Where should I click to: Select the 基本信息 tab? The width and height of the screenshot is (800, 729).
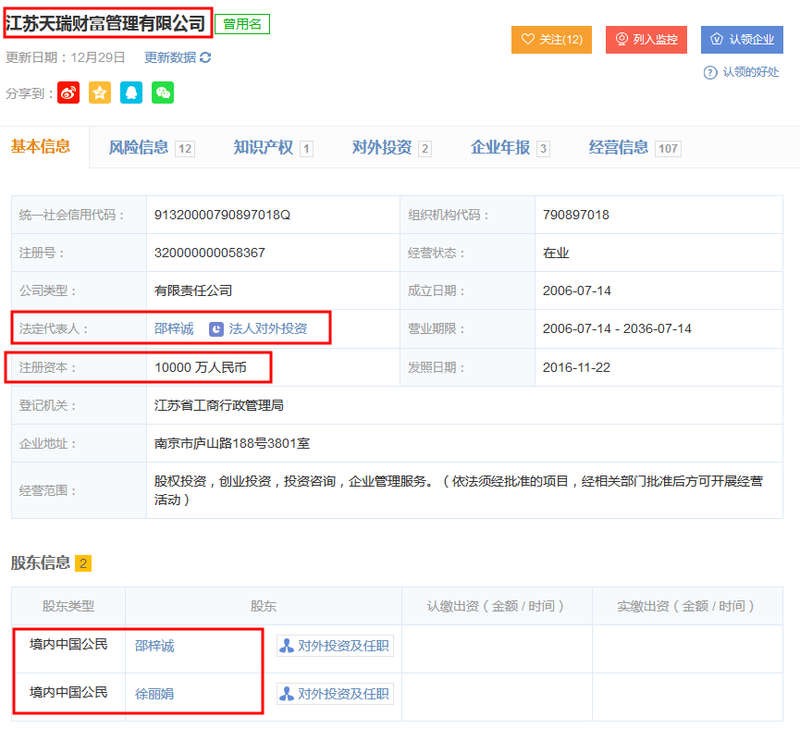coord(40,146)
